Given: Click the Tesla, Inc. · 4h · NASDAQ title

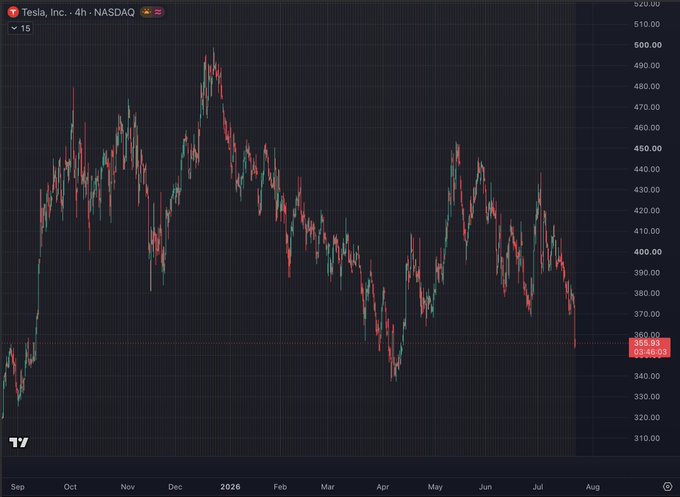Looking at the screenshot, I should pyautogui.click(x=78, y=12).
